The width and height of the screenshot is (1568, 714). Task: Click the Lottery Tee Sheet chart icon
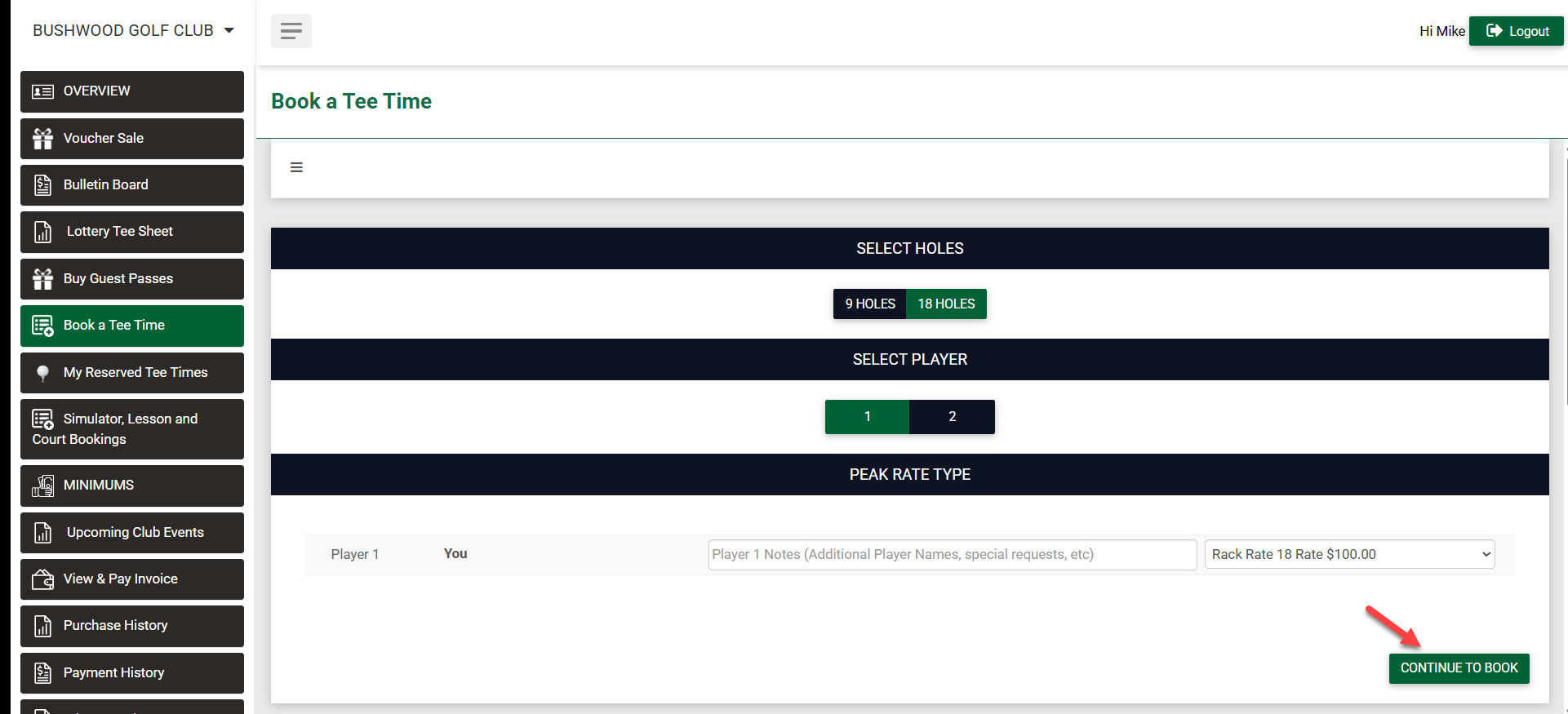(x=42, y=232)
